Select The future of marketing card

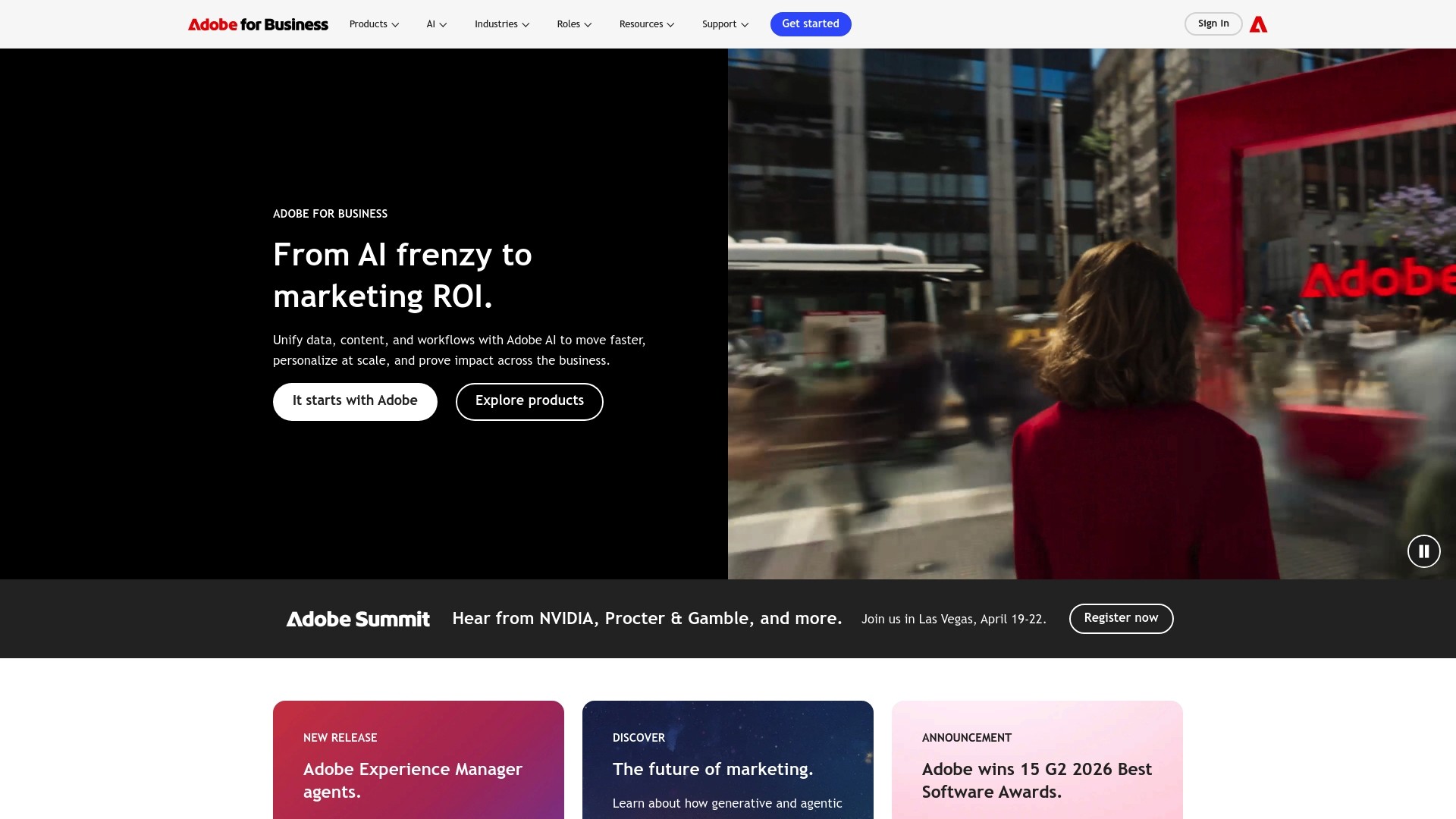[x=713, y=769]
